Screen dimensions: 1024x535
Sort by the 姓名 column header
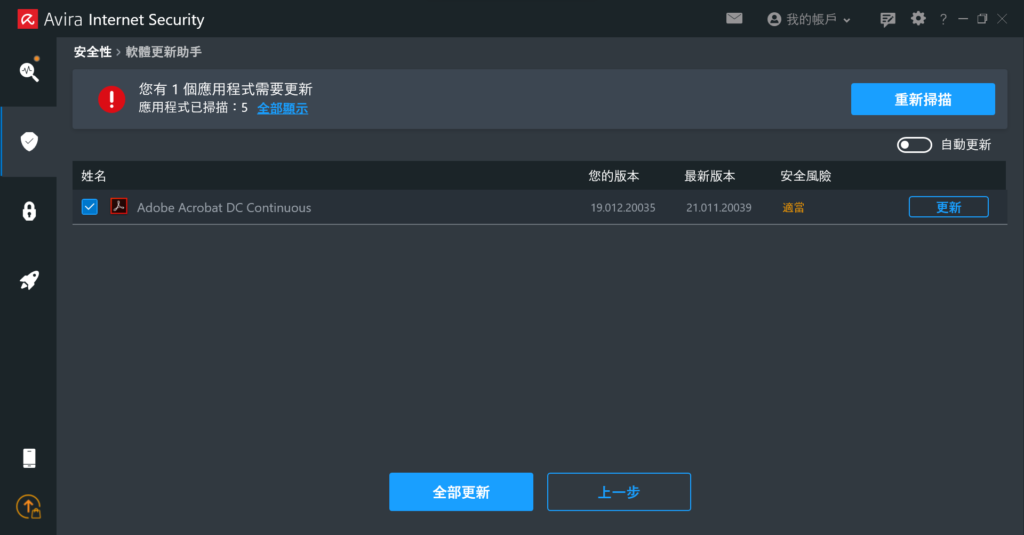pos(93,176)
